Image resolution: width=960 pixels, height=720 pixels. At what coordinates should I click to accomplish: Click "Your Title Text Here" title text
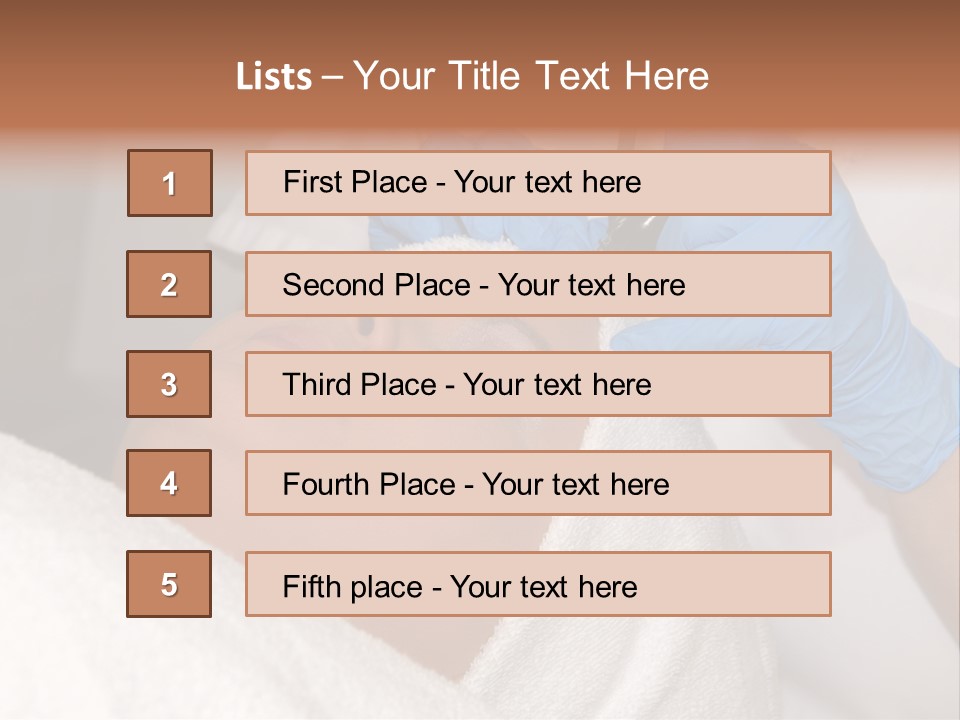pos(531,77)
